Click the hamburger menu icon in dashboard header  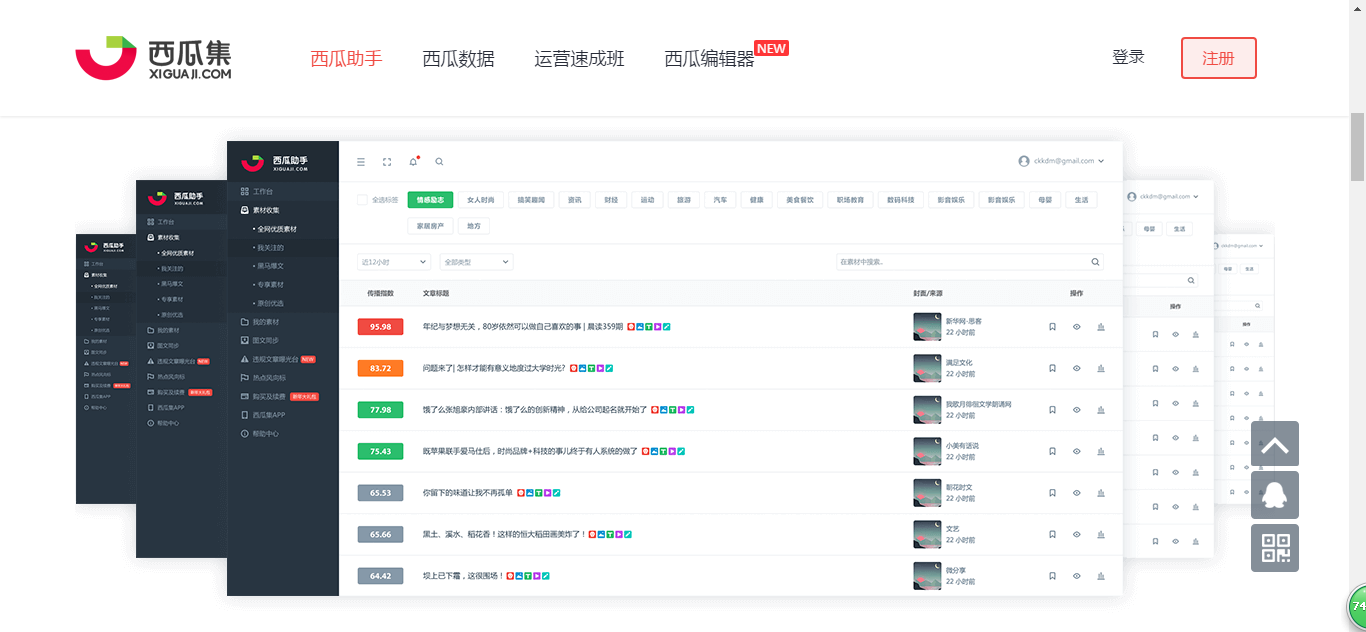click(x=361, y=162)
